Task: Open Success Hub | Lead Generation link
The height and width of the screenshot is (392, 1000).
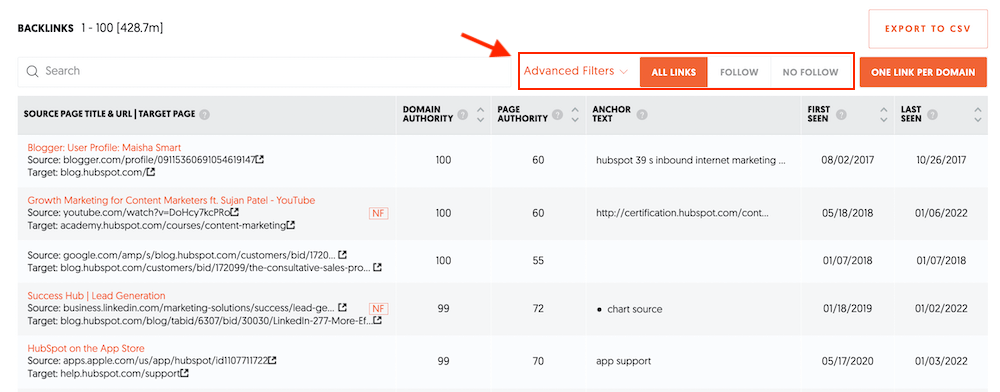Action: pos(96,296)
